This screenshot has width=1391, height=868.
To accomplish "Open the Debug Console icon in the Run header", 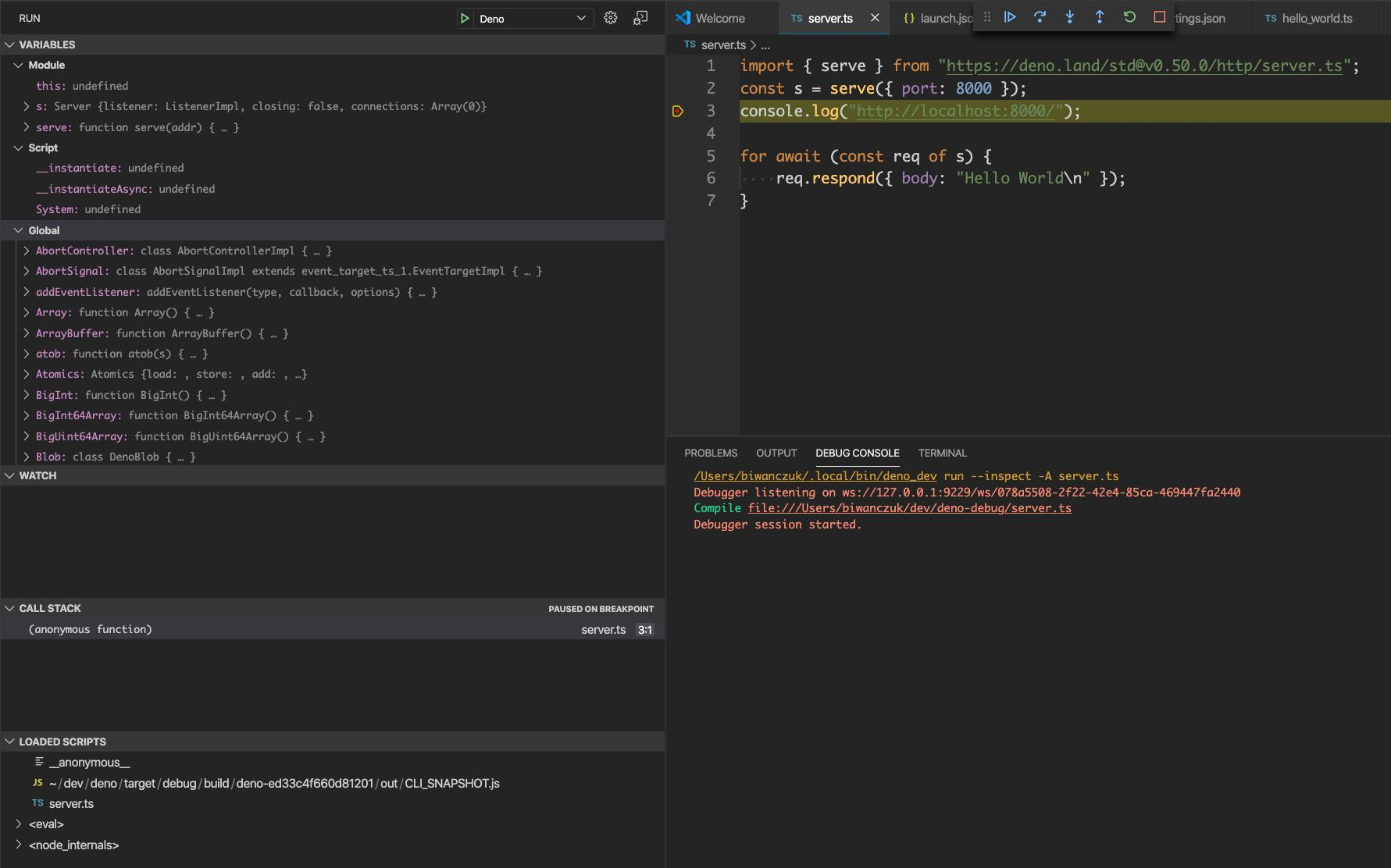I will (x=640, y=18).
